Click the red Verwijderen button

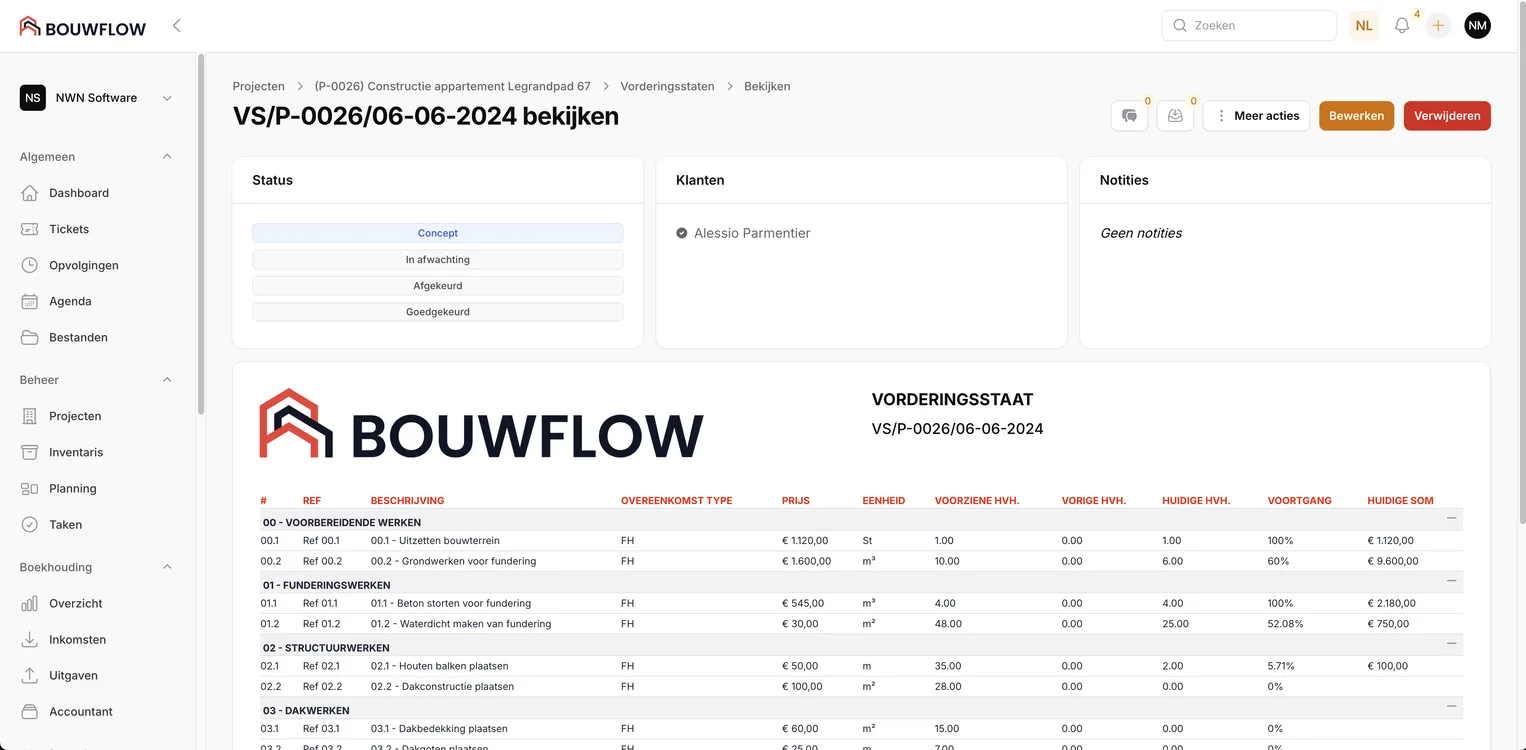click(1446, 116)
